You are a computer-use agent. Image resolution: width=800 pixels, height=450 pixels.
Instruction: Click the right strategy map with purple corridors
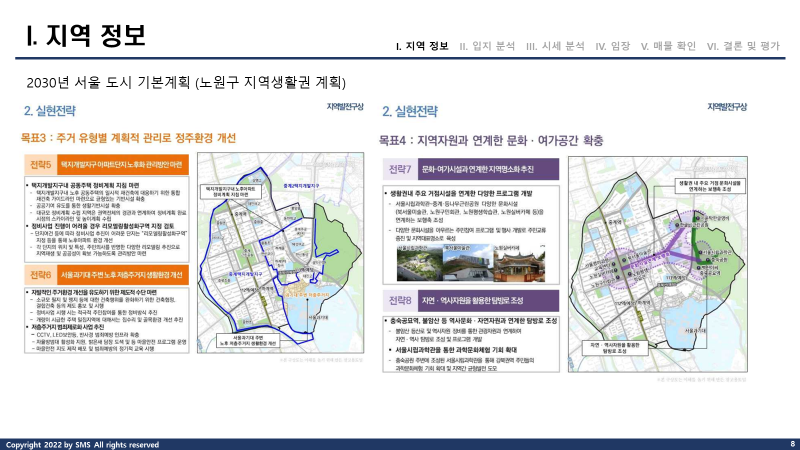pos(658,264)
